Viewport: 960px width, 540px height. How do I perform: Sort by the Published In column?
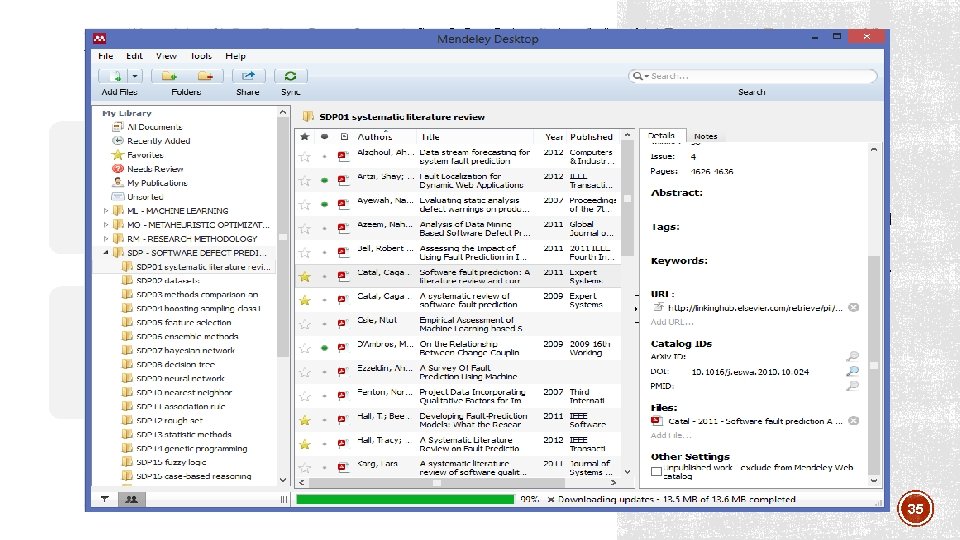pos(593,137)
